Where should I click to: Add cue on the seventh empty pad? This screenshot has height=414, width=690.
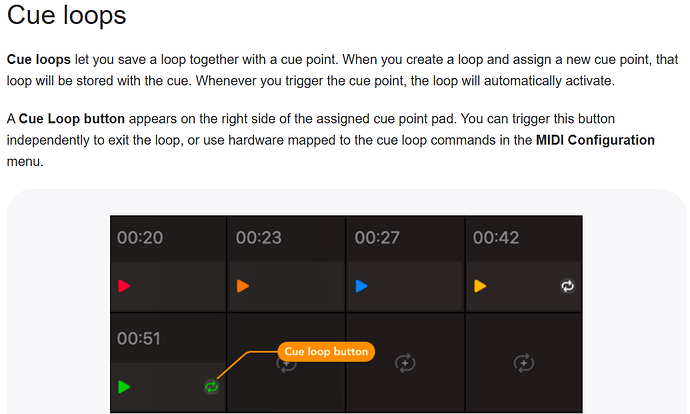coord(405,363)
